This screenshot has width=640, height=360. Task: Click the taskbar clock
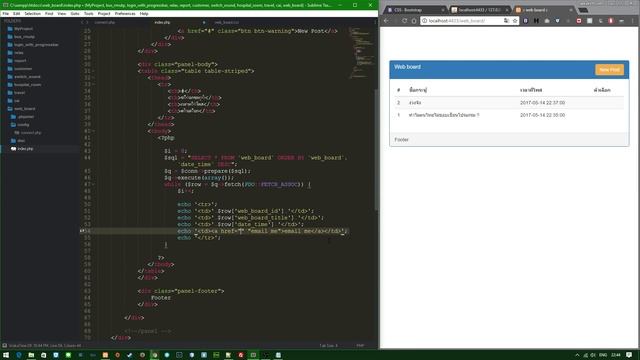(616, 355)
